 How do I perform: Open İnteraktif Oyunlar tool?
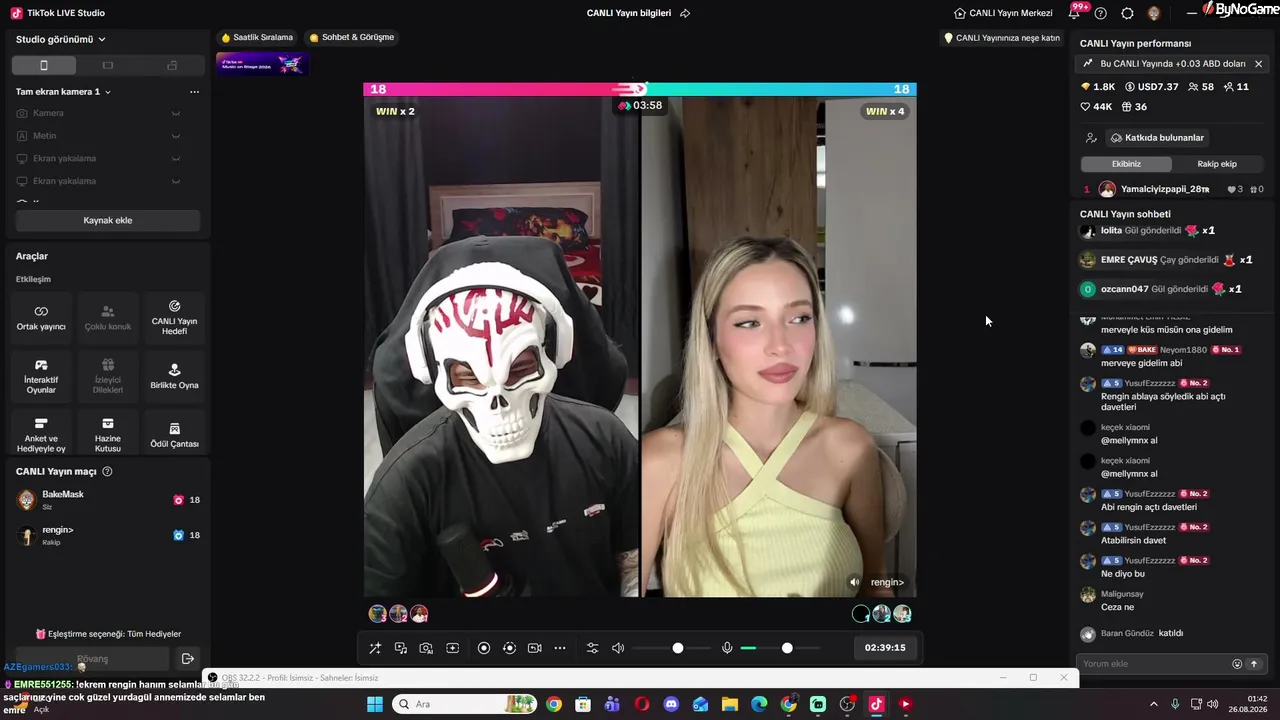point(41,376)
